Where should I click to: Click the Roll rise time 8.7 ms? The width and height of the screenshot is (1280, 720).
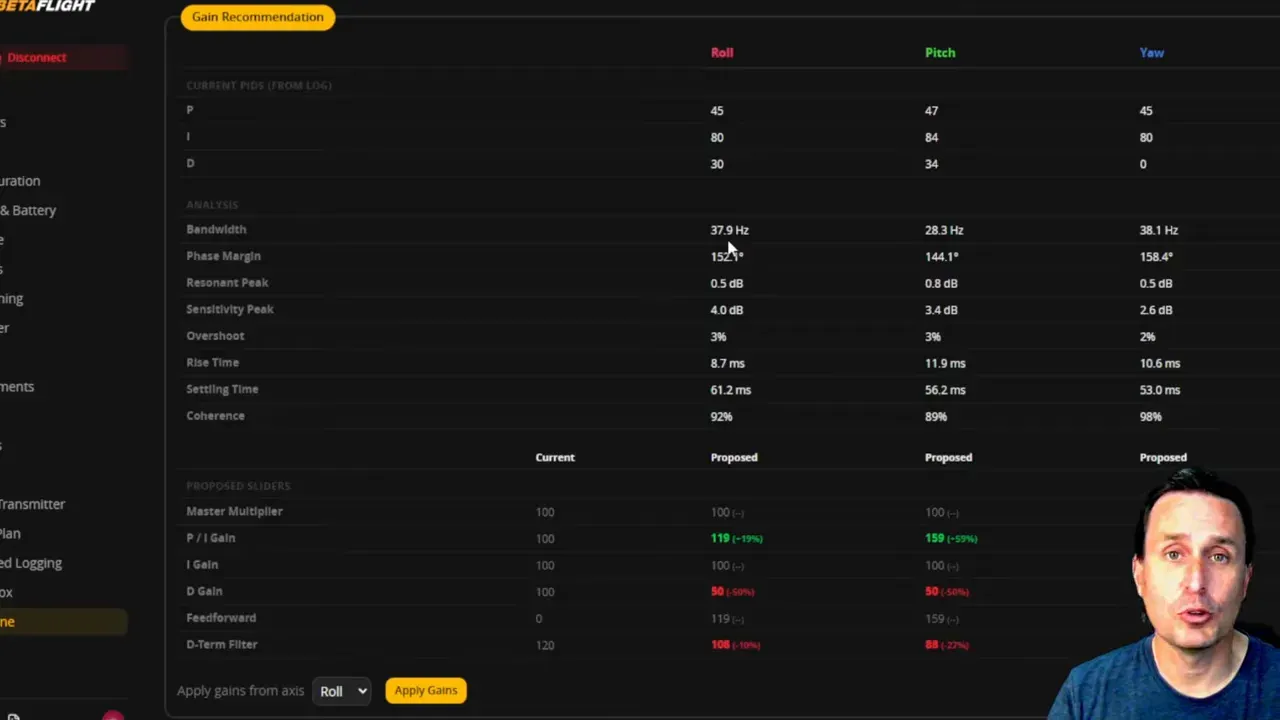(727, 363)
